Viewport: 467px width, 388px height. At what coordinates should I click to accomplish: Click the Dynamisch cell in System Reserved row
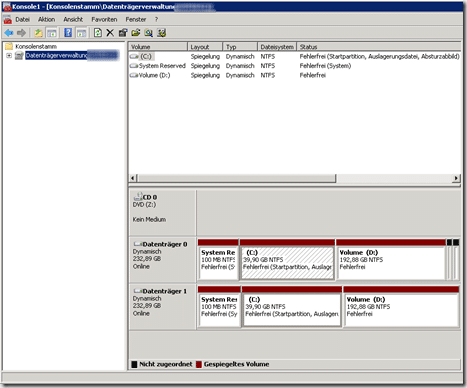[x=240, y=66]
